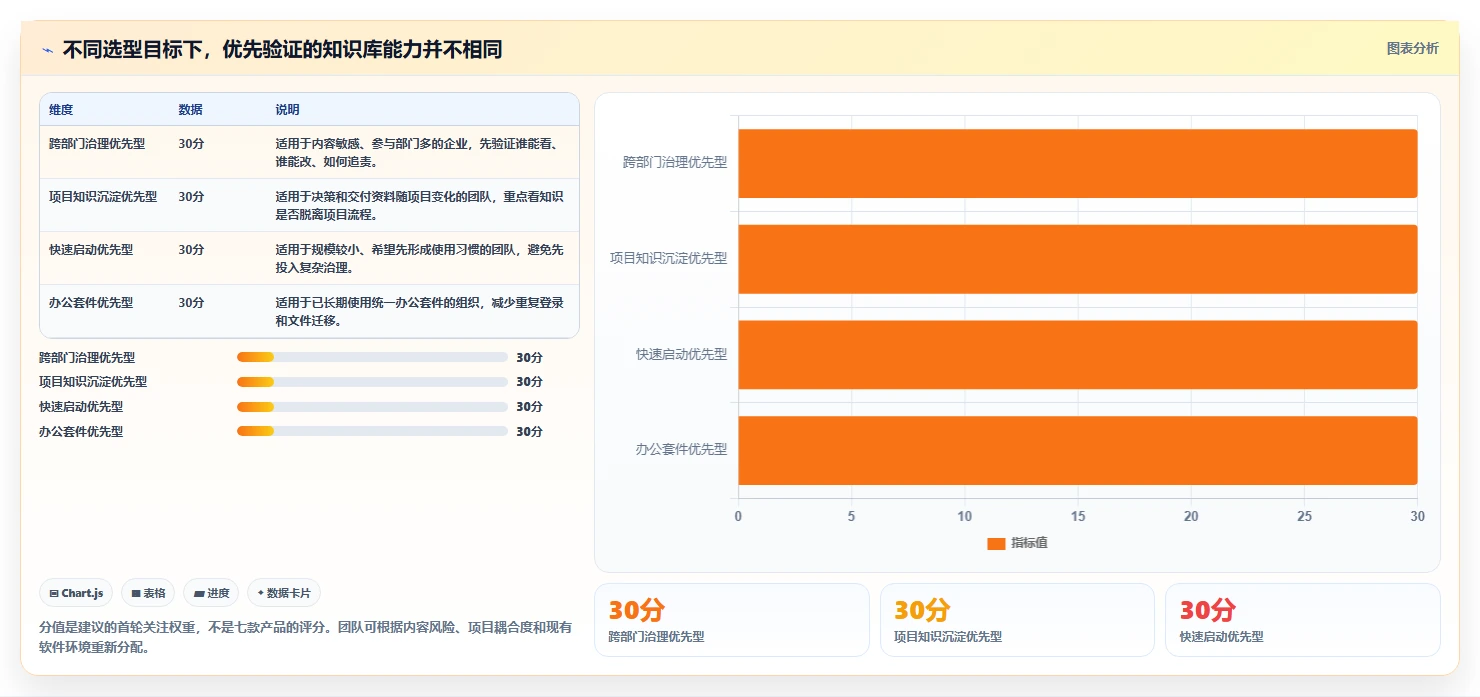Click 30分 in the 快速启动优先型 table row

191,250
